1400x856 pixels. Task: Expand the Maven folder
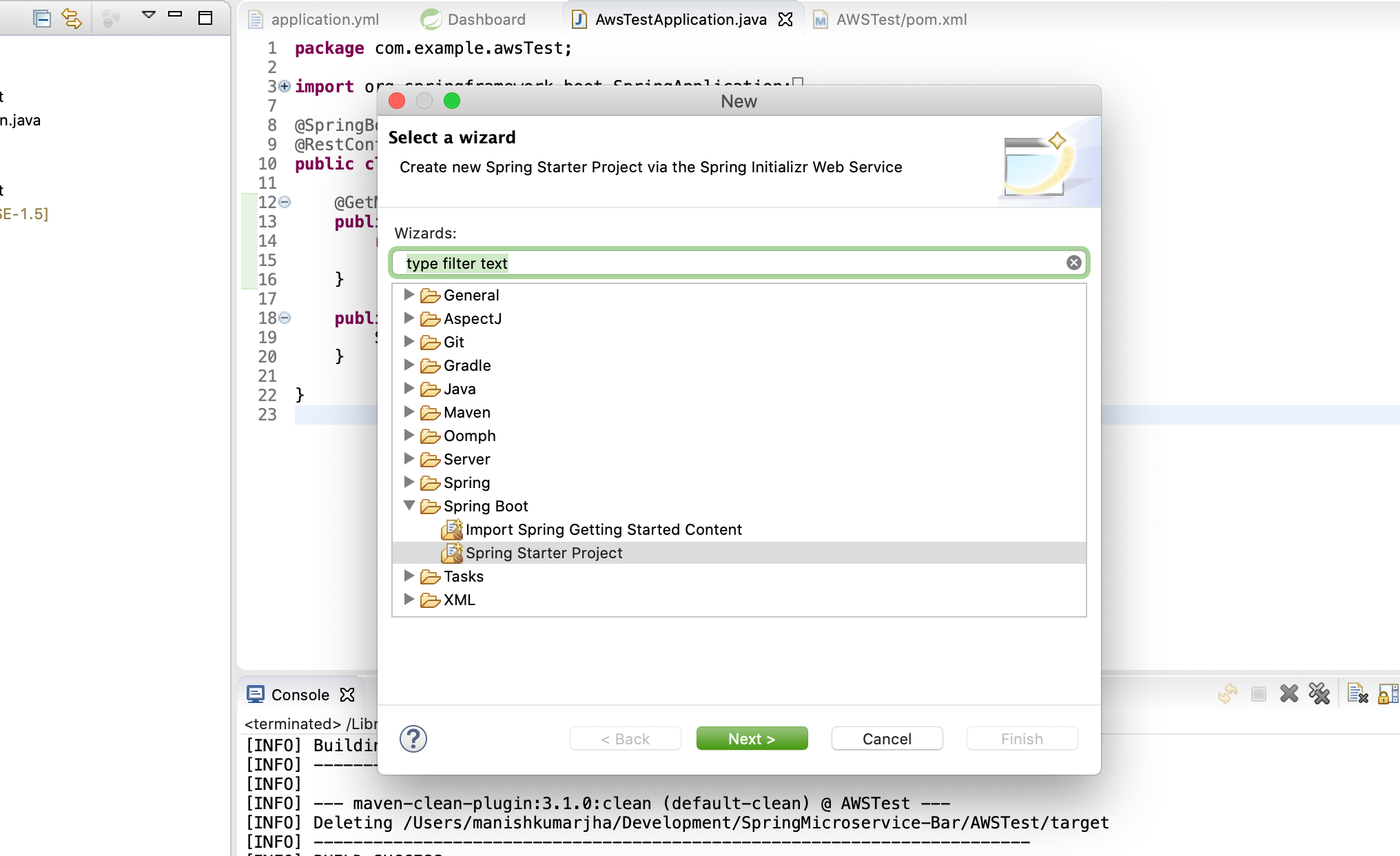point(409,411)
